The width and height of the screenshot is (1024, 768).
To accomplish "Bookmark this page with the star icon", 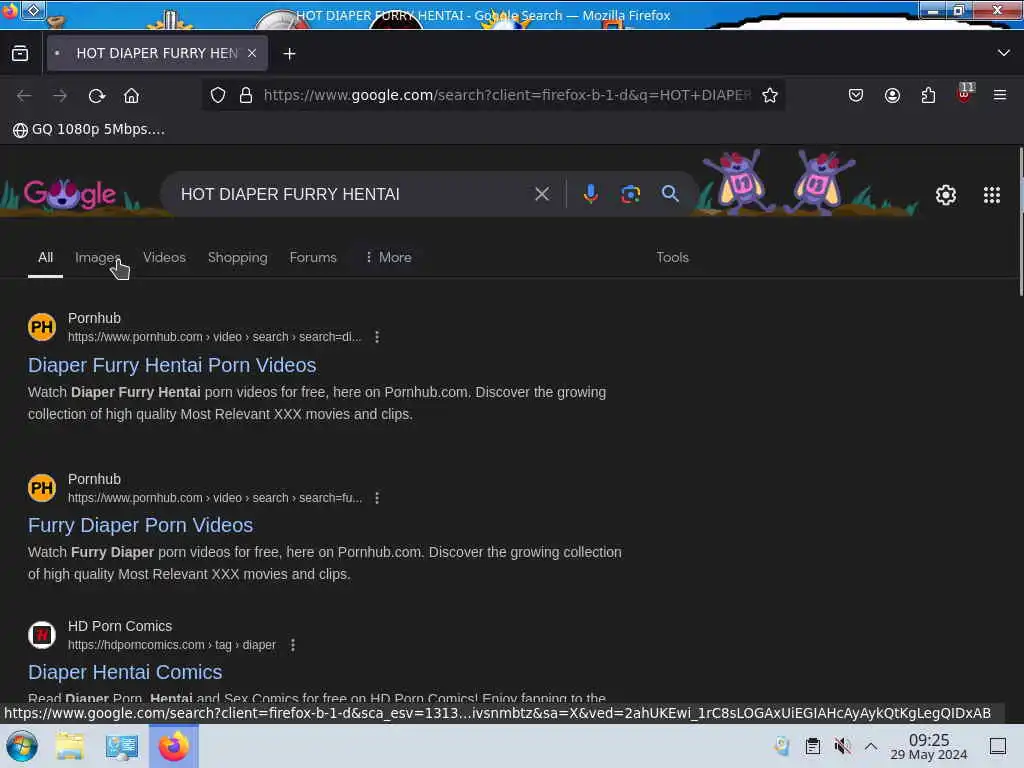I will pyautogui.click(x=770, y=95).
